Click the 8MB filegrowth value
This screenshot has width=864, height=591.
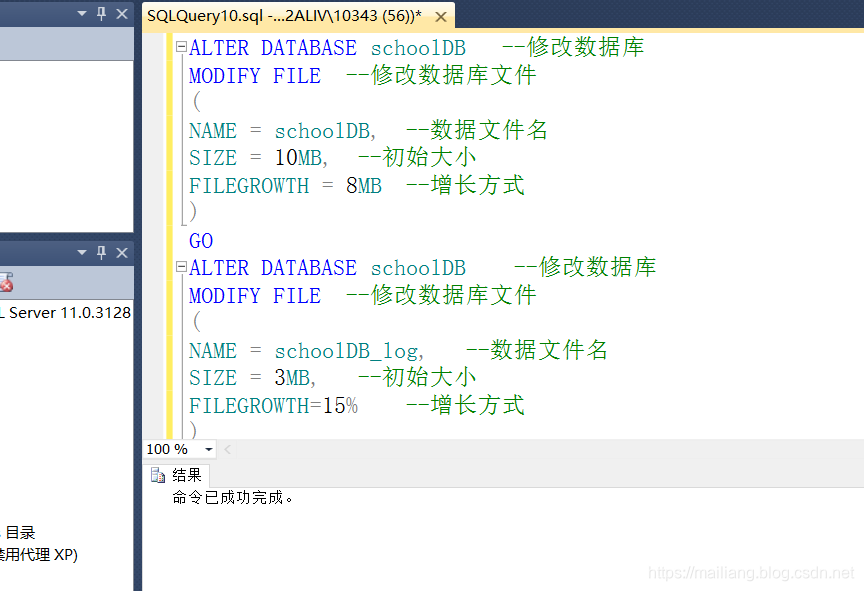pos(364,186)
